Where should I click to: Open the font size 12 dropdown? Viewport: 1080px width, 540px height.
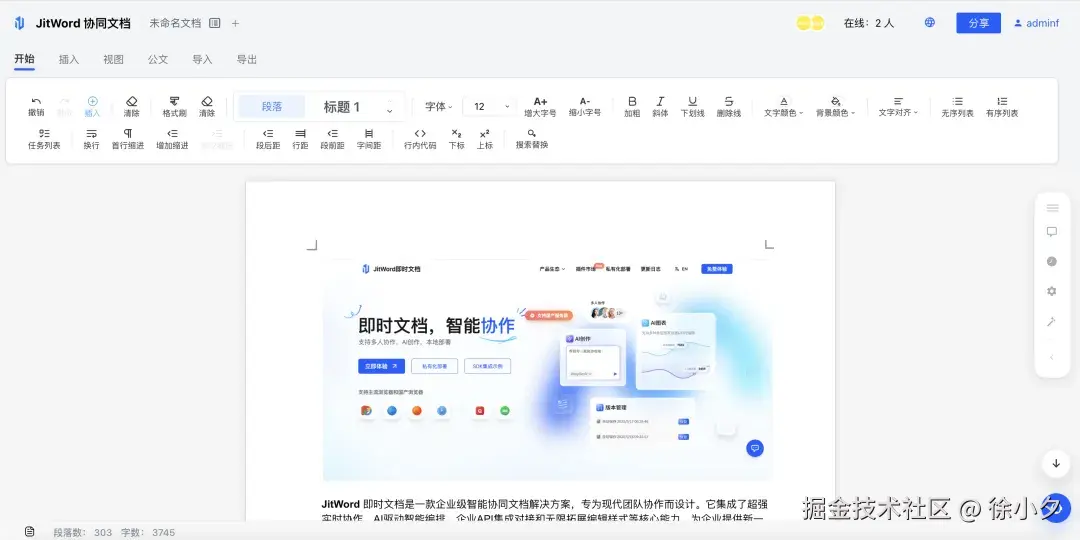[489, 107]
